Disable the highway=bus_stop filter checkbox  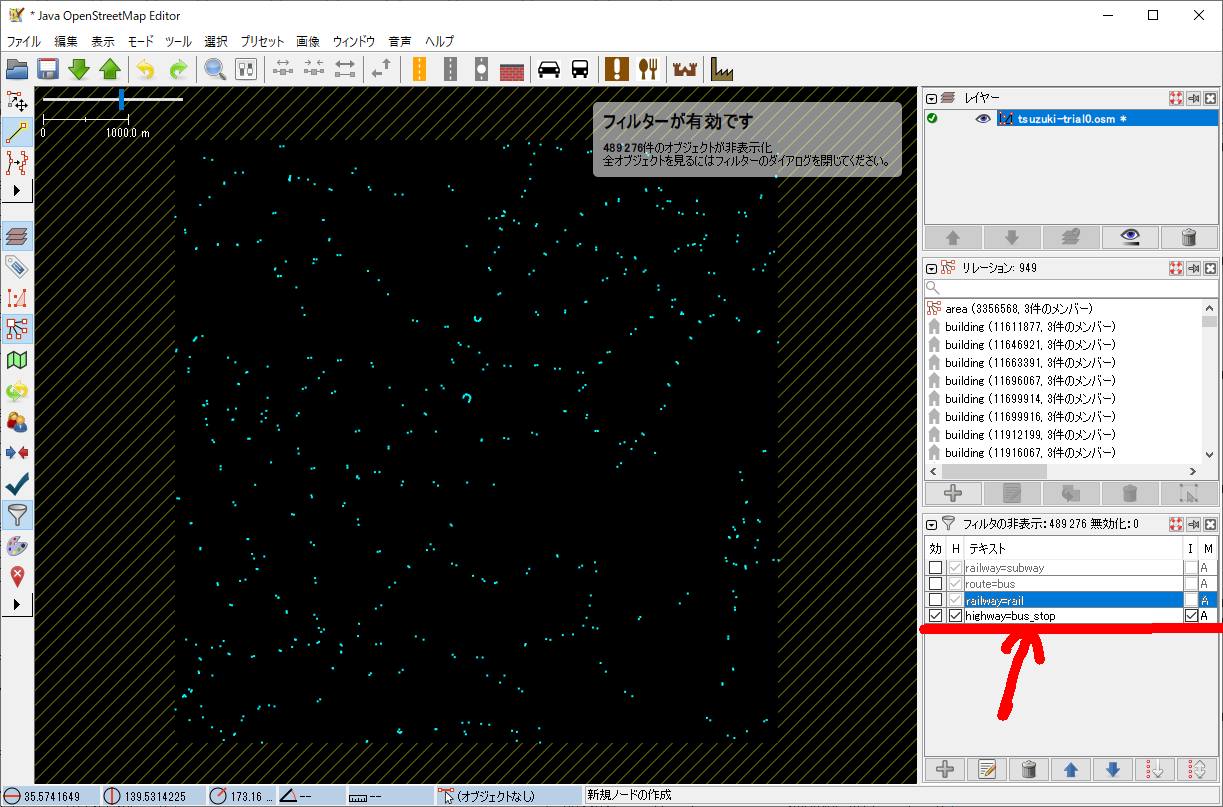935,616
